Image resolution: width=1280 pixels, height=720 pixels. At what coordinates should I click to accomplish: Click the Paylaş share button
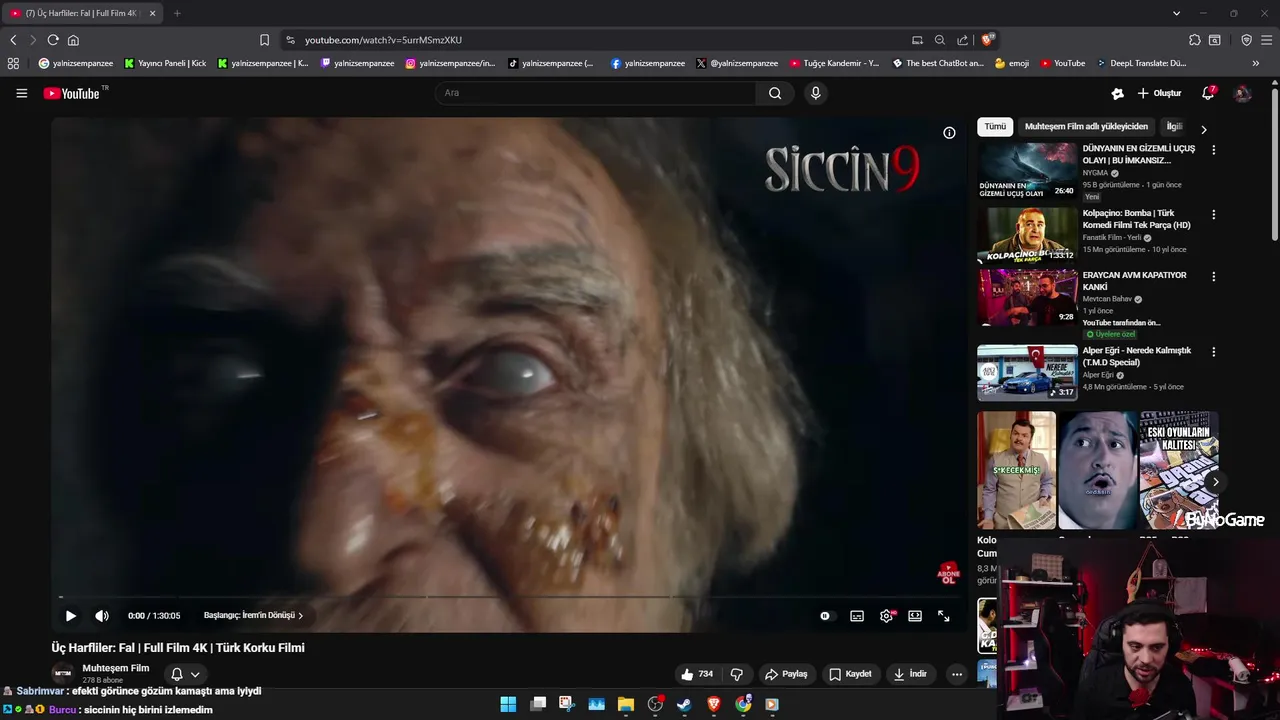(x=786, y=674)
